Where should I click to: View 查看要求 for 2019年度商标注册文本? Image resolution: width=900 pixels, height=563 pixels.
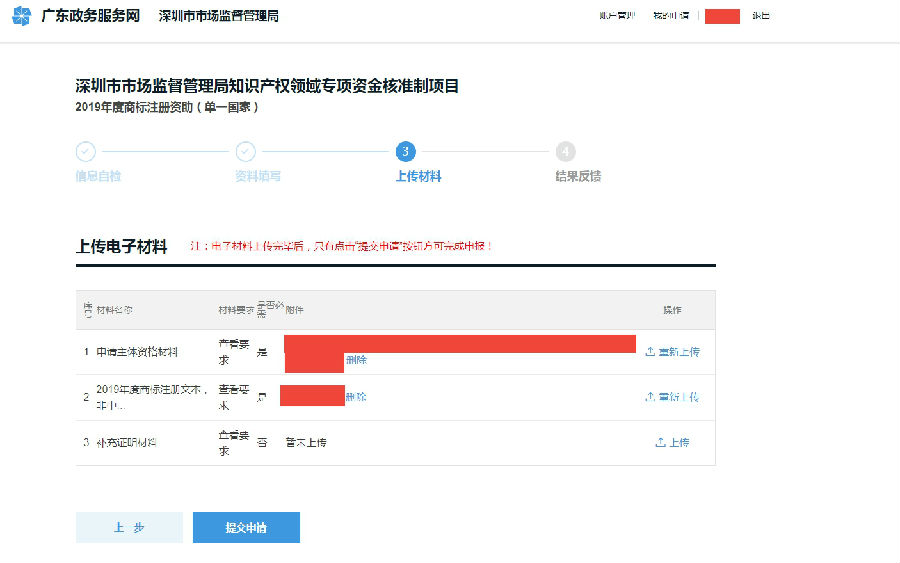230,397
